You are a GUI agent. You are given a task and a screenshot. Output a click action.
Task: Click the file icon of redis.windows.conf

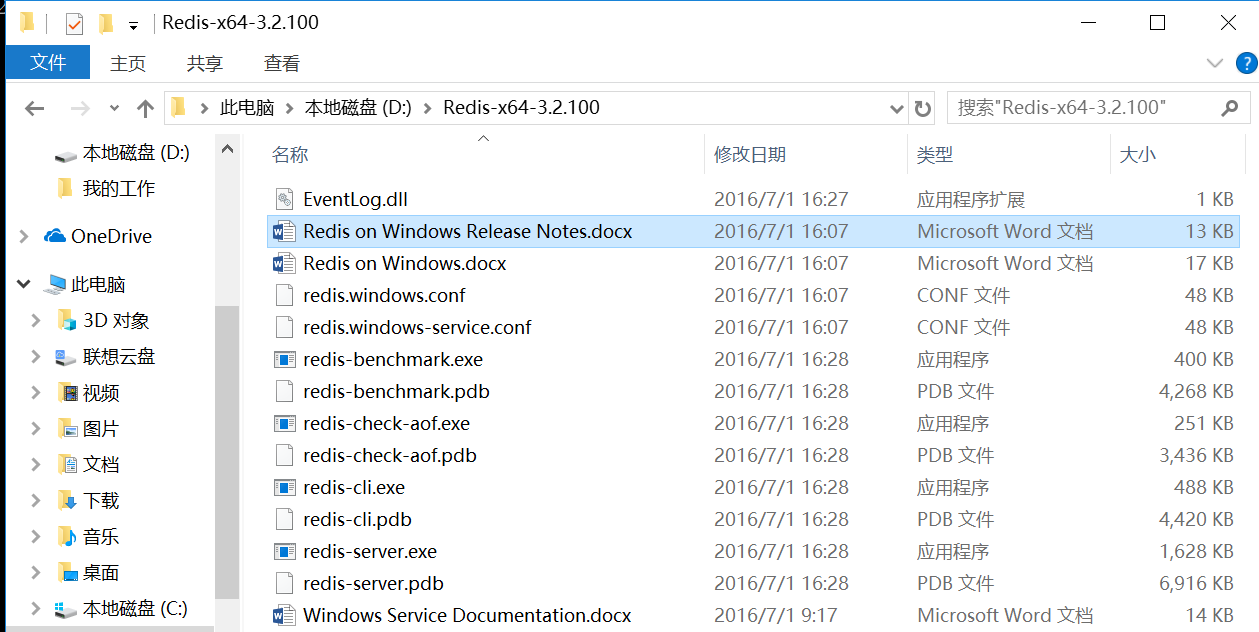284,295
